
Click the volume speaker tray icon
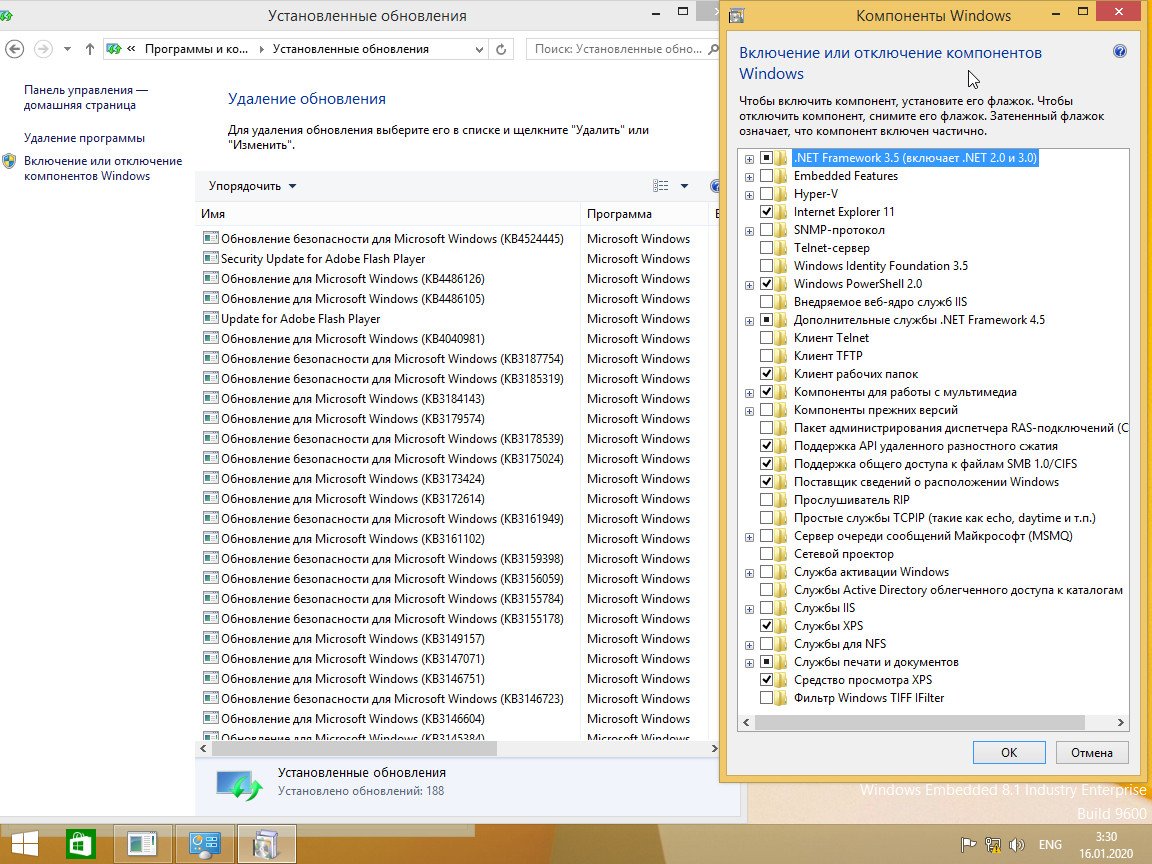click(x=1017, y=844)
